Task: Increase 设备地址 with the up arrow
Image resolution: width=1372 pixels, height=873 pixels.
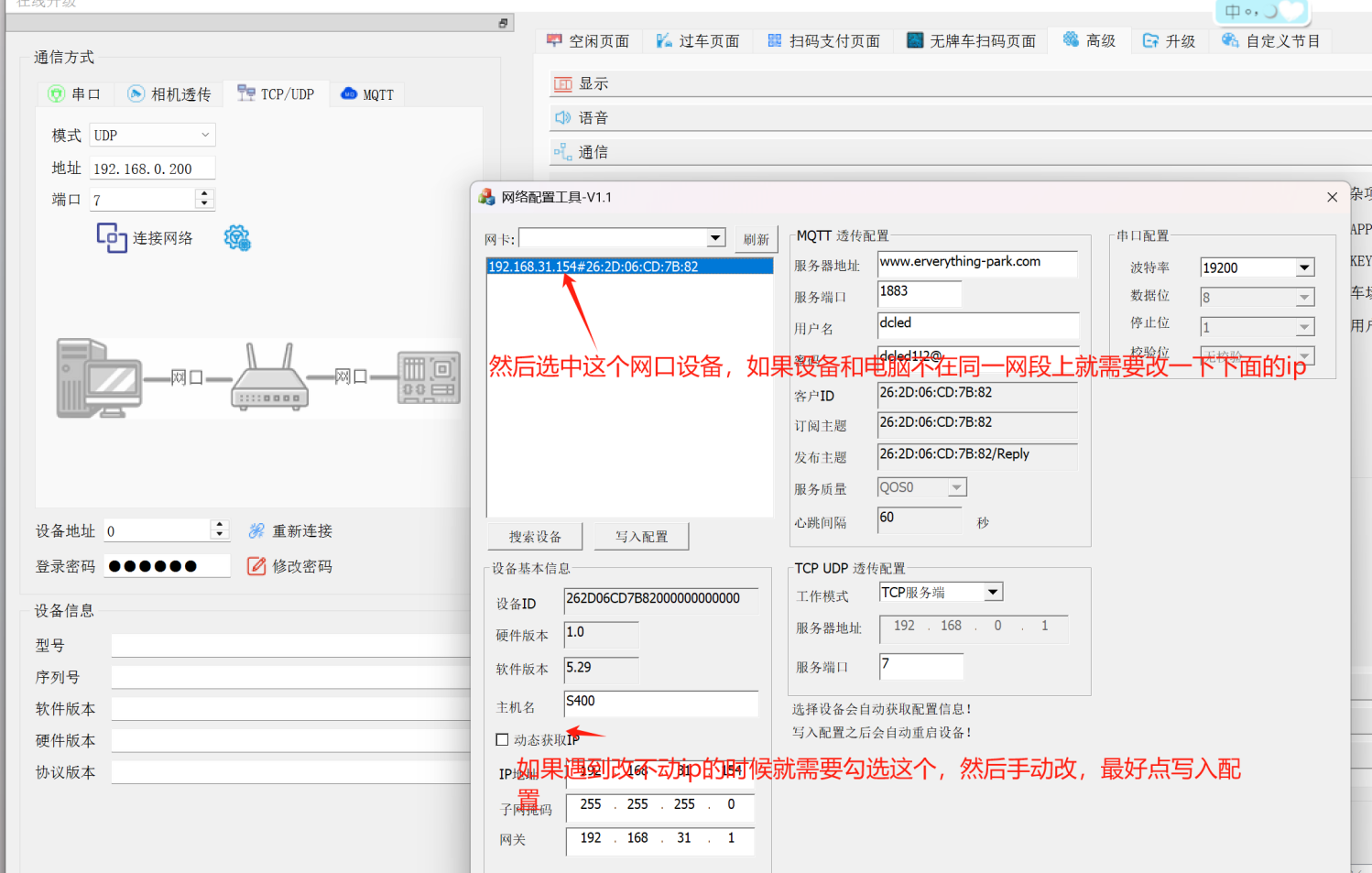Action: point(218,525)
